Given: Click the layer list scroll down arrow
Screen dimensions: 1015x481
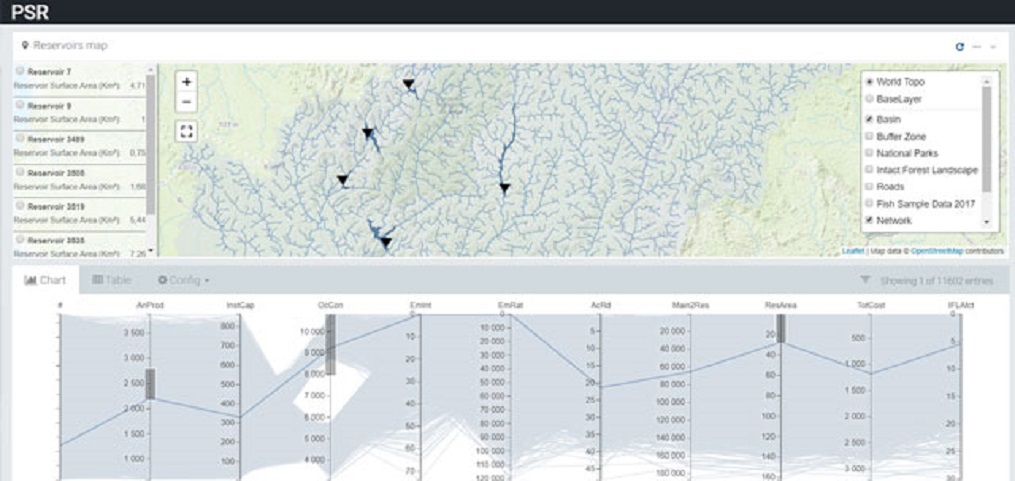Looking at the screenshot, I should pos(987,222).
